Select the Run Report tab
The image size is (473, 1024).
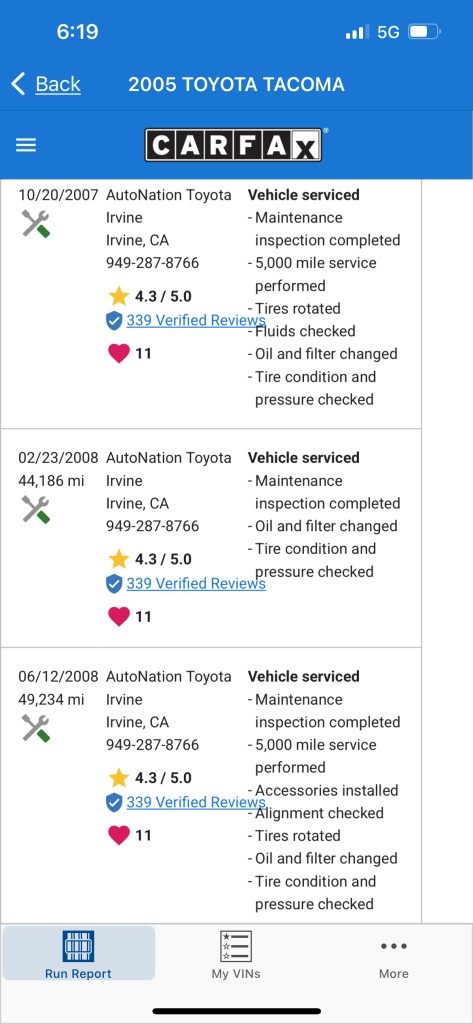[78, 953]
